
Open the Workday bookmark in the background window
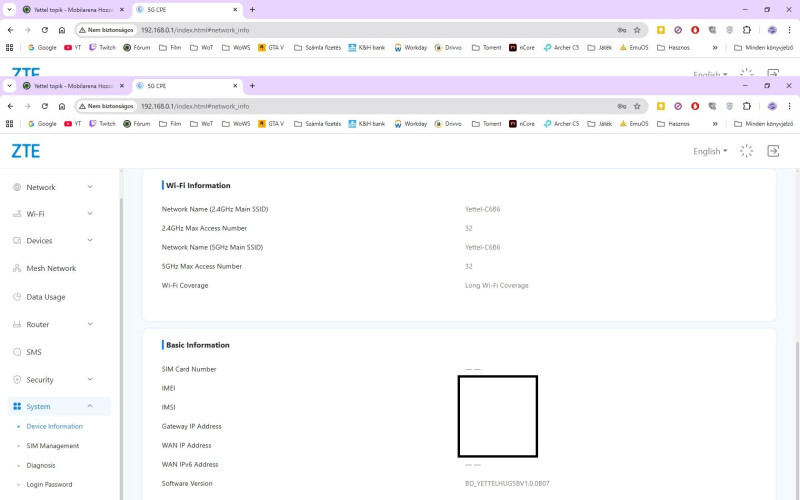click(410, 47)
